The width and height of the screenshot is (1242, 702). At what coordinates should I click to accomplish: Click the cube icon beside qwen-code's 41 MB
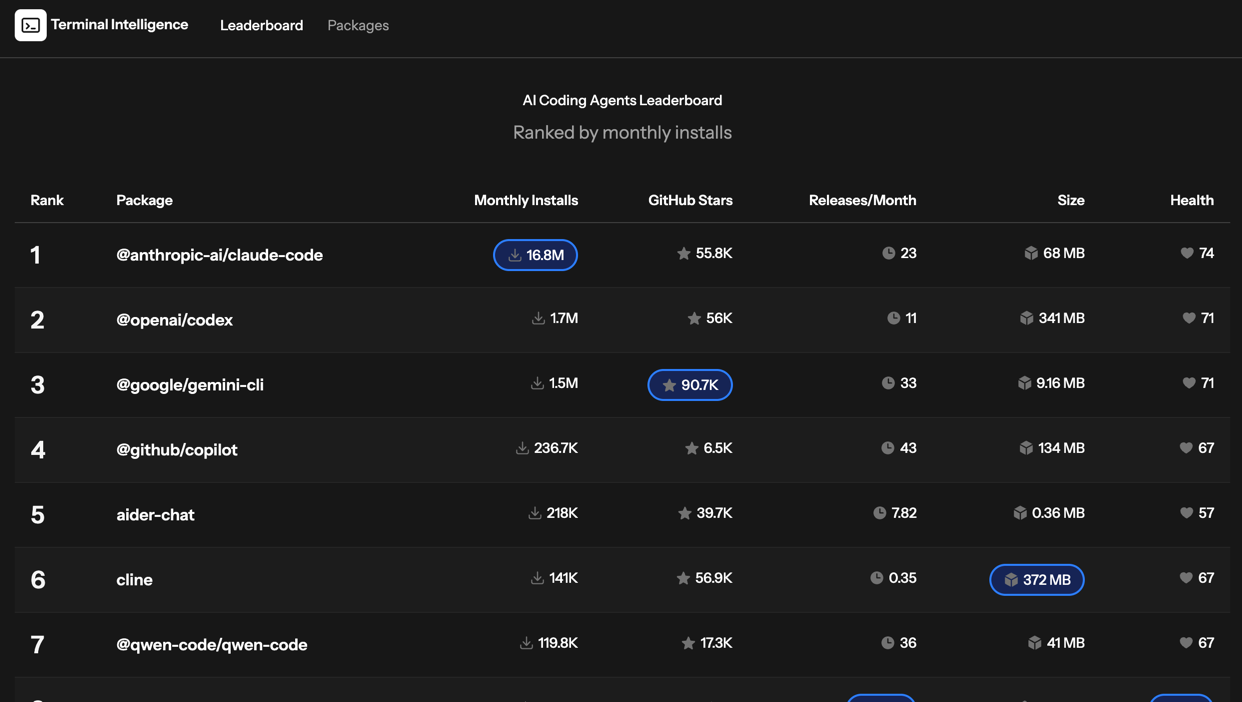(x=1034, y=643)
